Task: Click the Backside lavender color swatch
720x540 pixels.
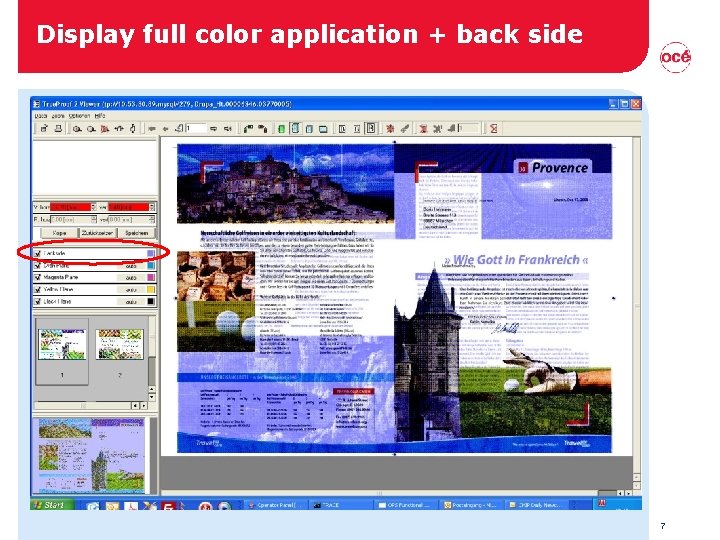Action: click(x=151, y=253)
